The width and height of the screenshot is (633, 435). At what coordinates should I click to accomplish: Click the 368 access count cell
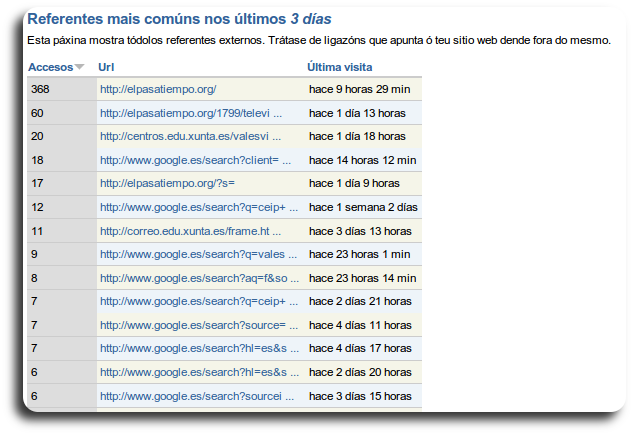click(41, 89)
